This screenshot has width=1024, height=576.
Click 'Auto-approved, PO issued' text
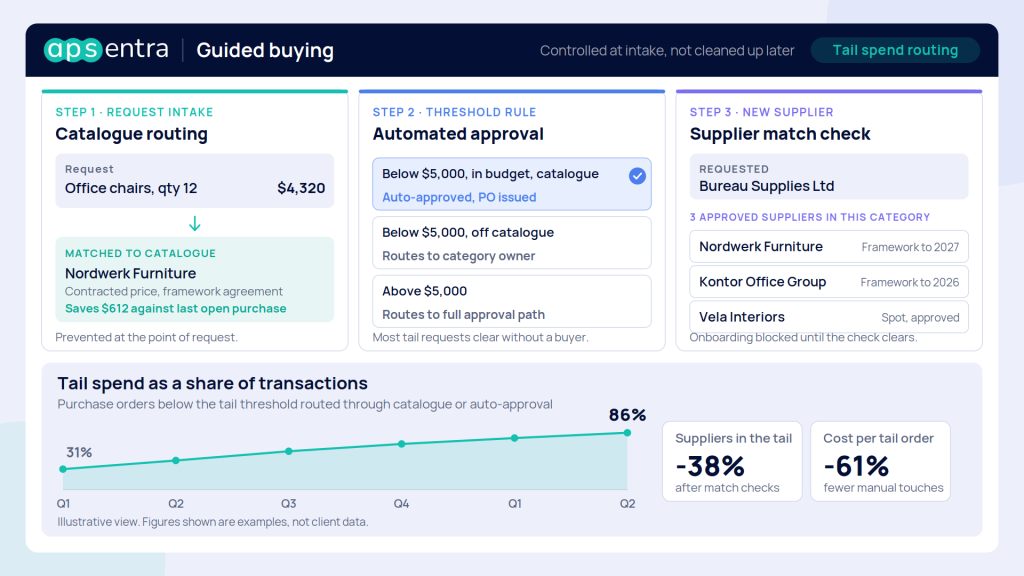pos(459,197)
